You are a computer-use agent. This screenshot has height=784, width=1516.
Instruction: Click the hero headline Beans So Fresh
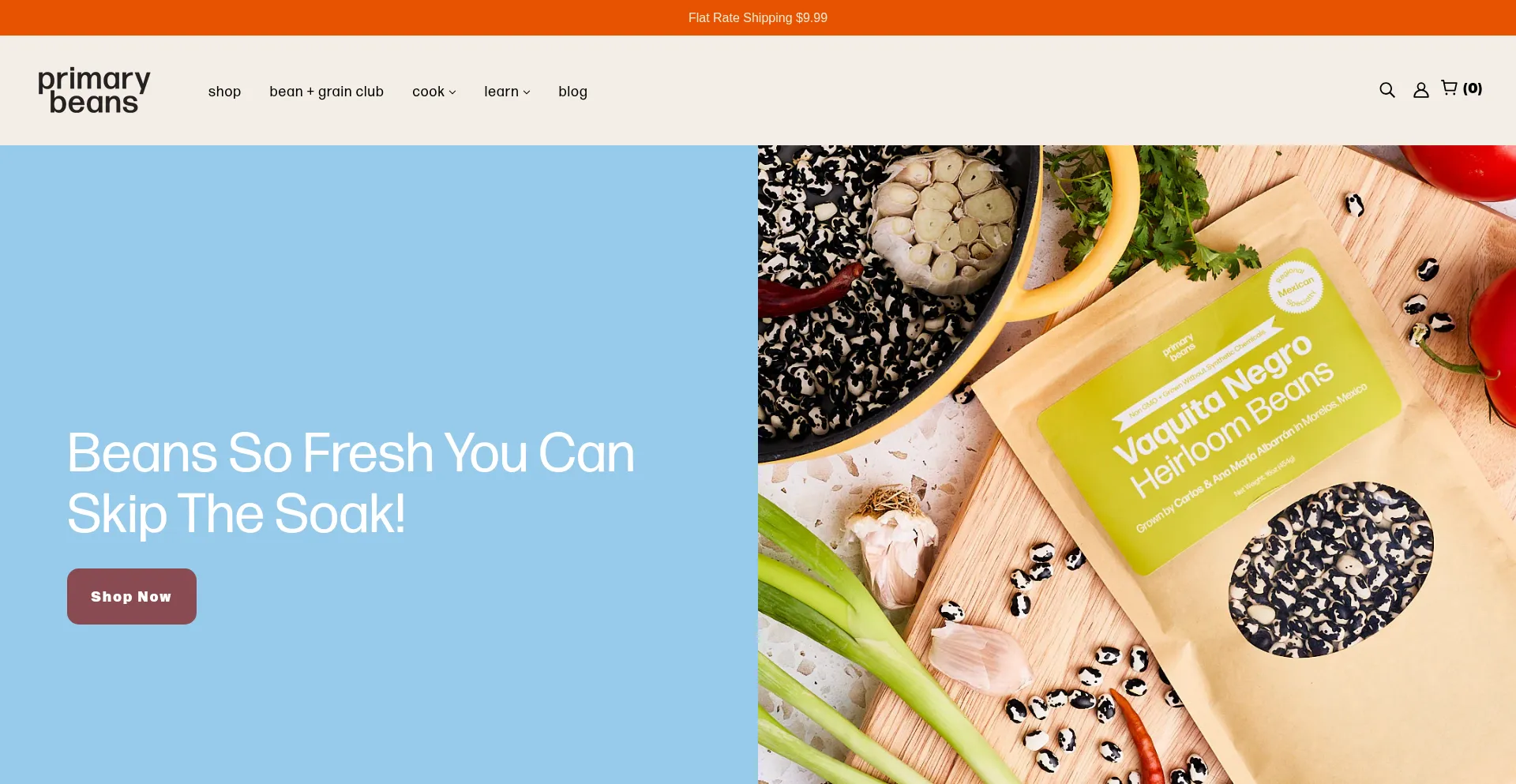(351, 483)
